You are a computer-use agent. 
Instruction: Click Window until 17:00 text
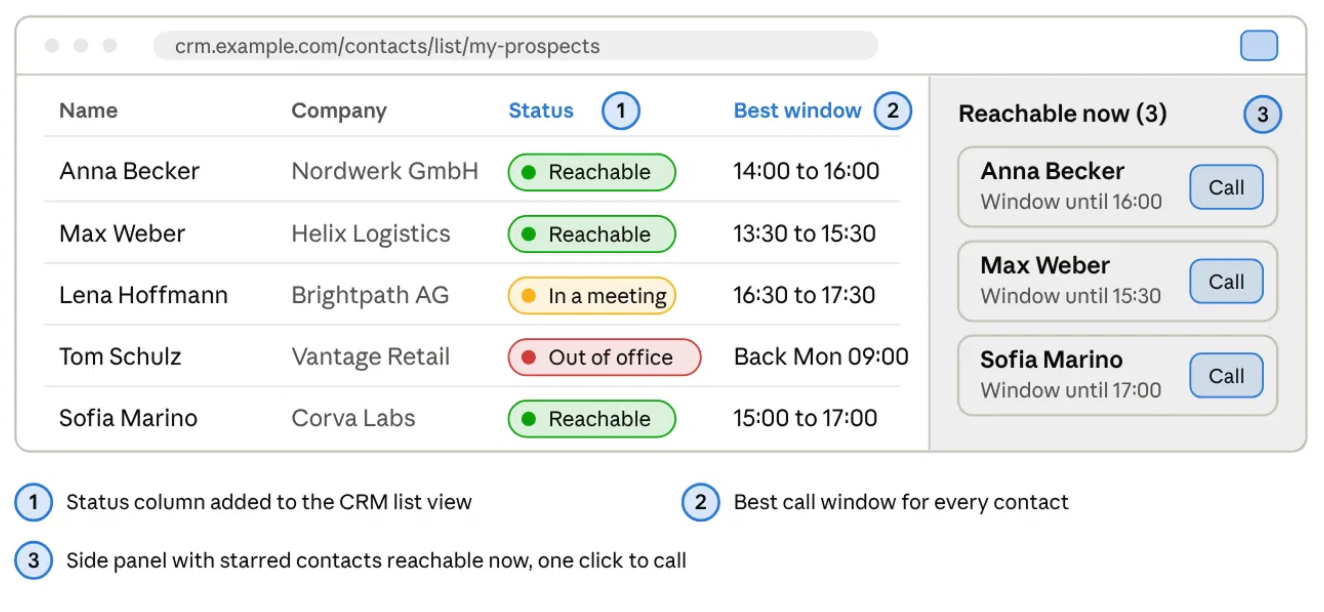(x=1070, y=390)
